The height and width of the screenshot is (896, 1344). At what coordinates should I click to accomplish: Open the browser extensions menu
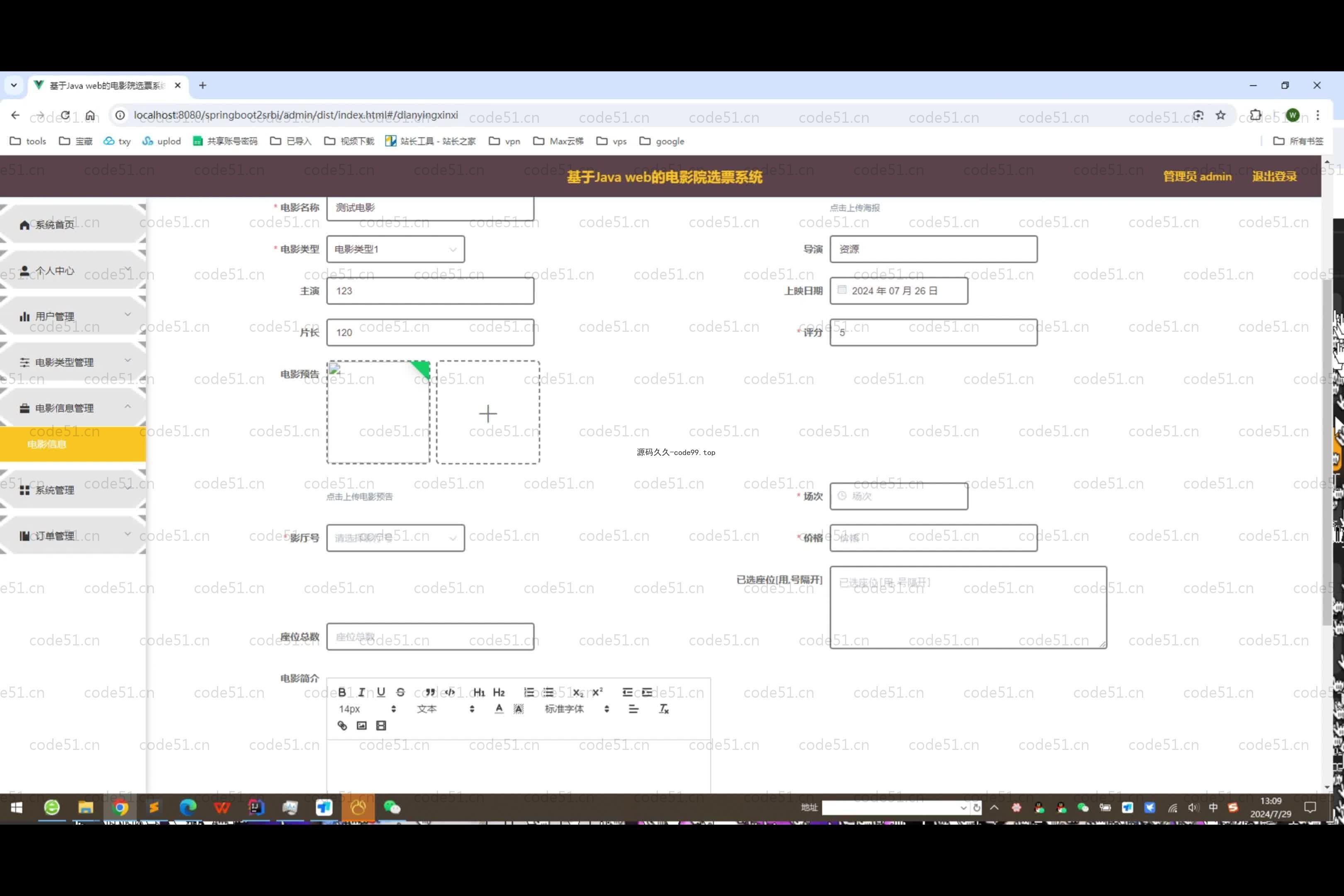pyautogui.click(x=1255, y=115)
